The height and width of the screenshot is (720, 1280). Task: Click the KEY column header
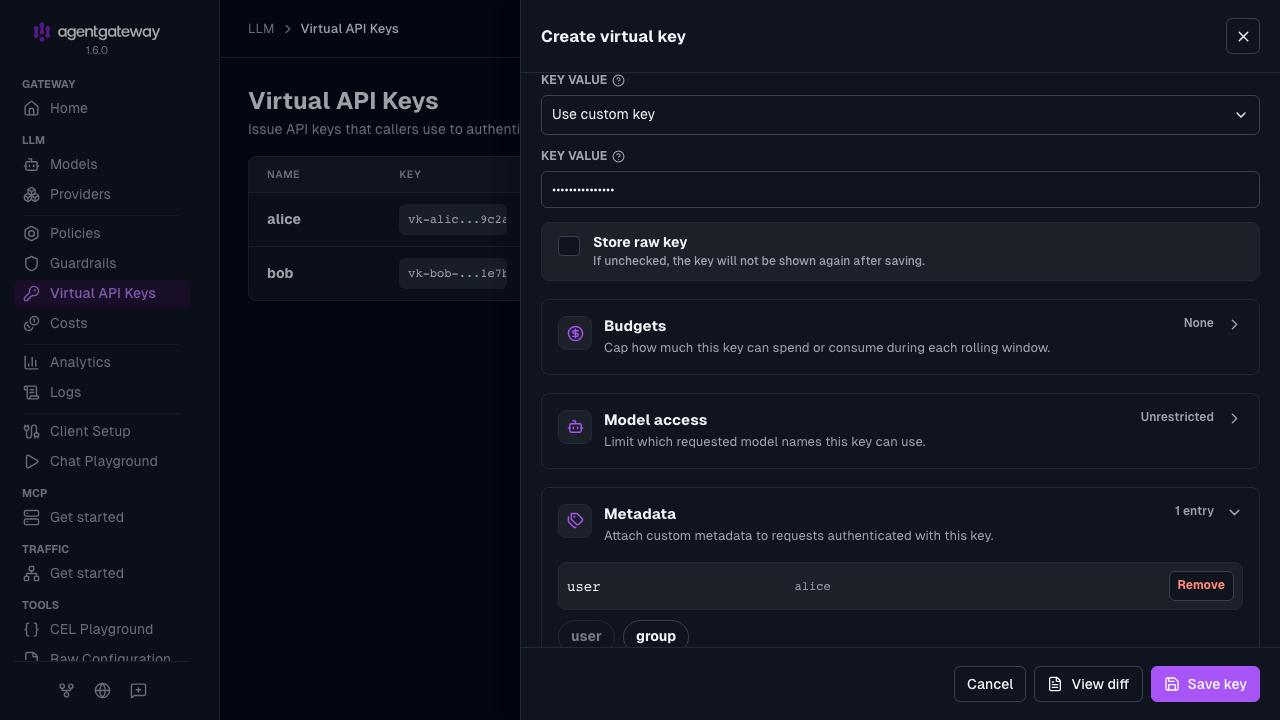pyautogui.click(x=410, y=174)
